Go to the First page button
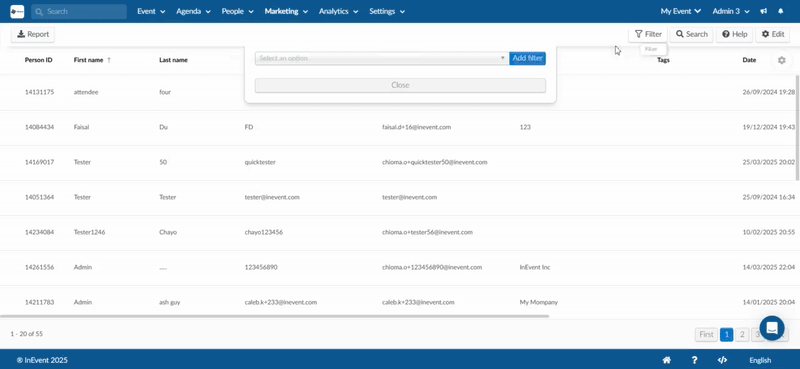Image resolution: width=800 pixels, height=369 pixels. 706,334
